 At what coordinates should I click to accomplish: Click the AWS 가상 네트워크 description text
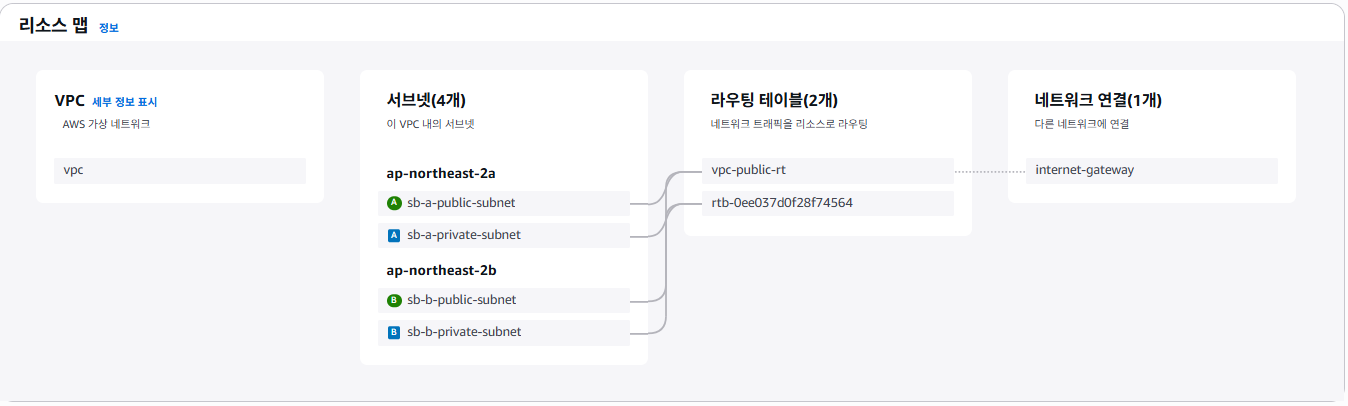tap(106, 125)
